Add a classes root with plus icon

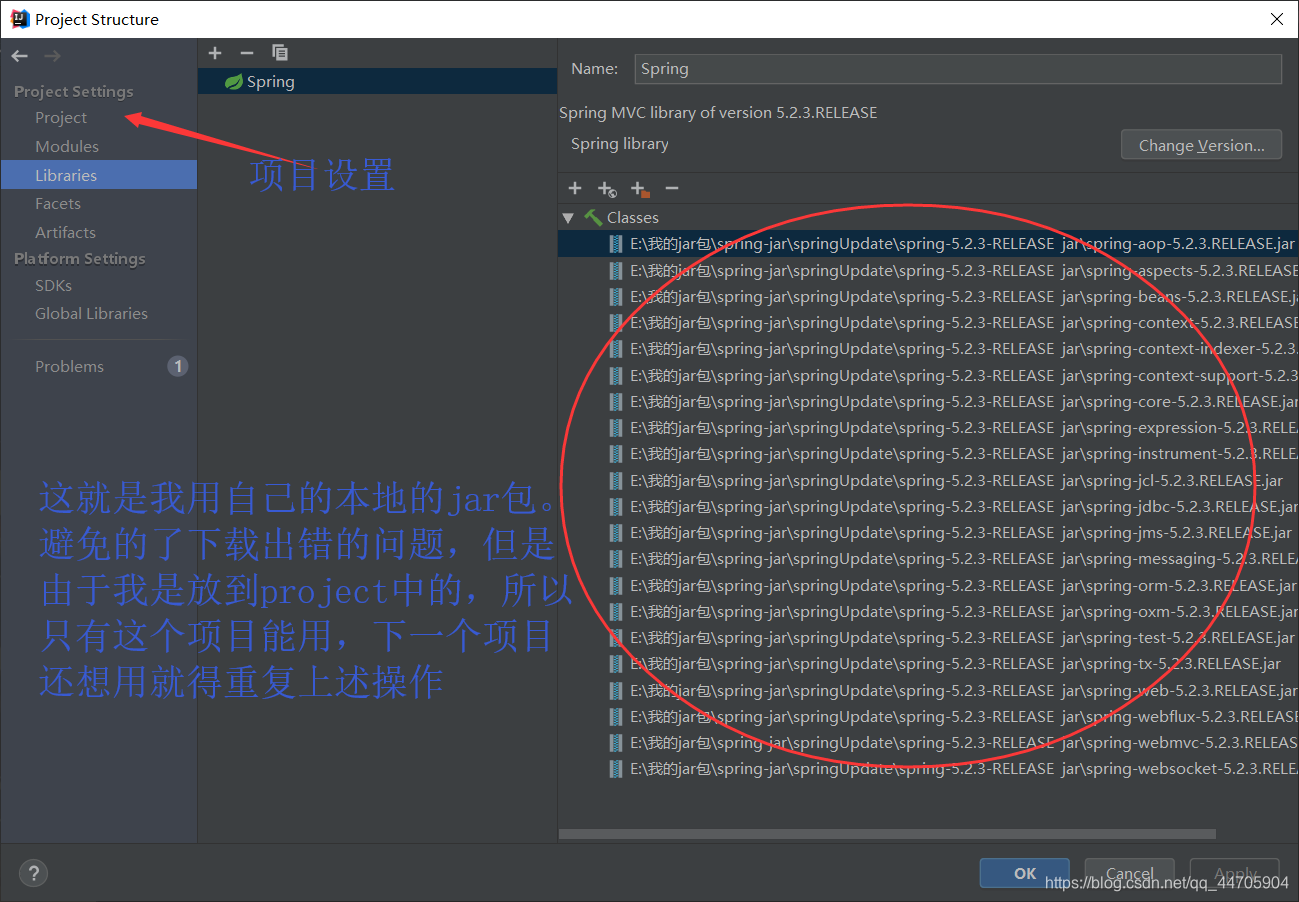pos(575,188)
